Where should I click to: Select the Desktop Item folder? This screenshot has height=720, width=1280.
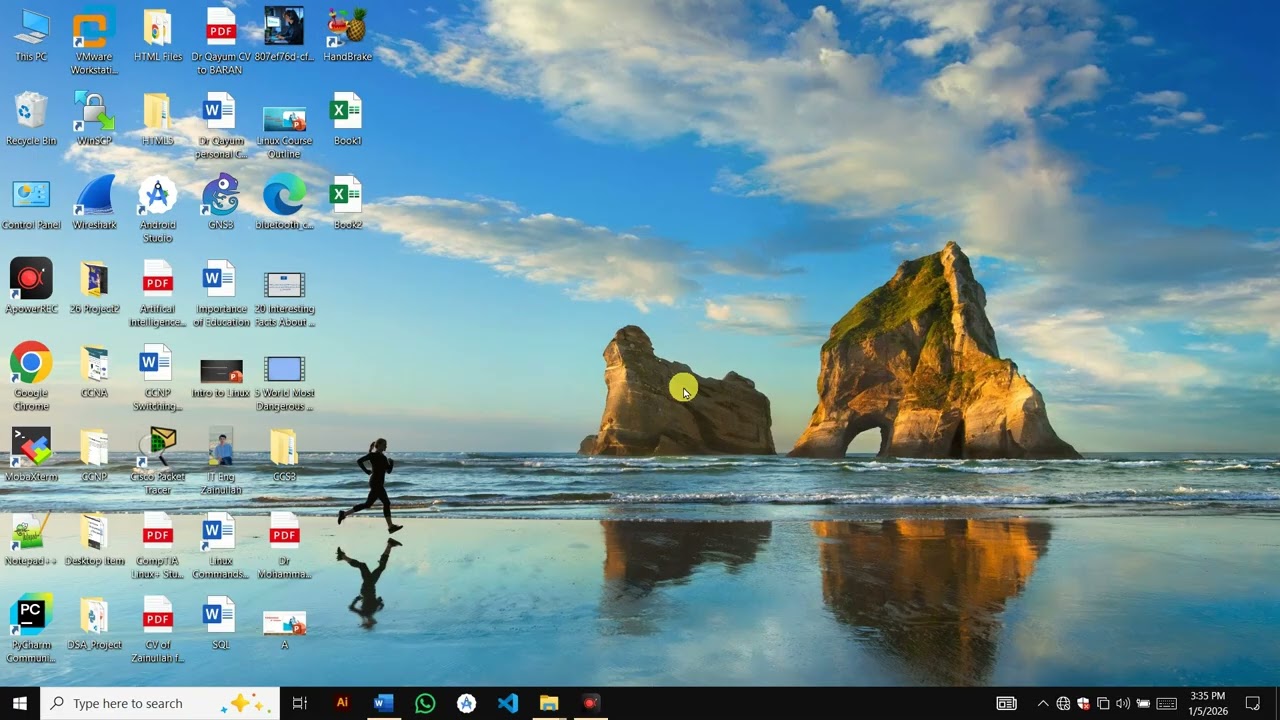[x=94, y=539]
